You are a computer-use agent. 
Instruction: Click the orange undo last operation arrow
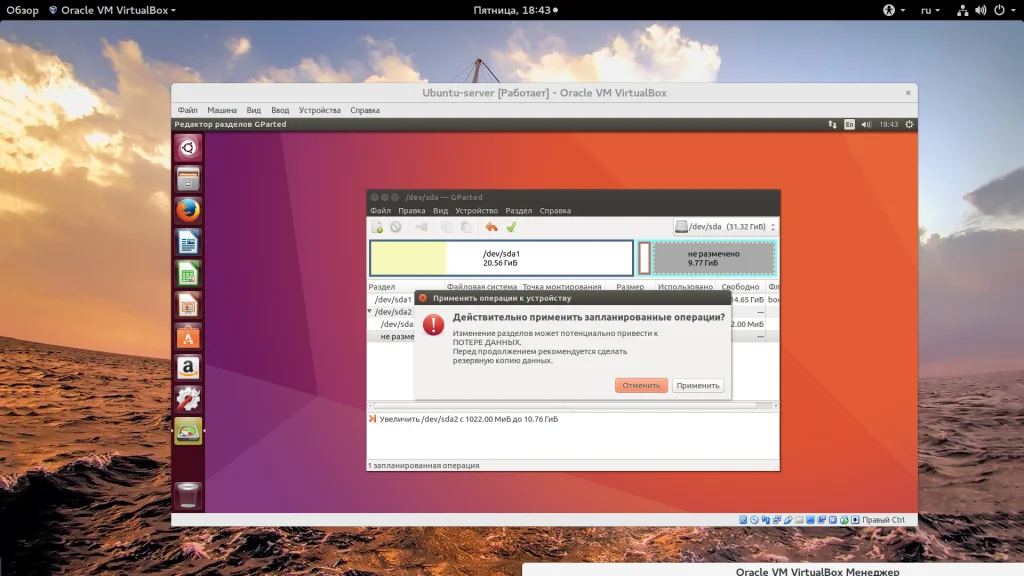491,227
